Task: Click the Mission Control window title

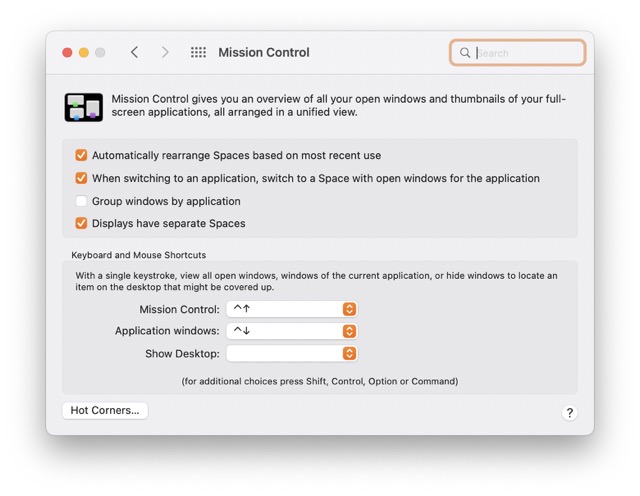Action: pyautogui.click(x=264, y=52)
